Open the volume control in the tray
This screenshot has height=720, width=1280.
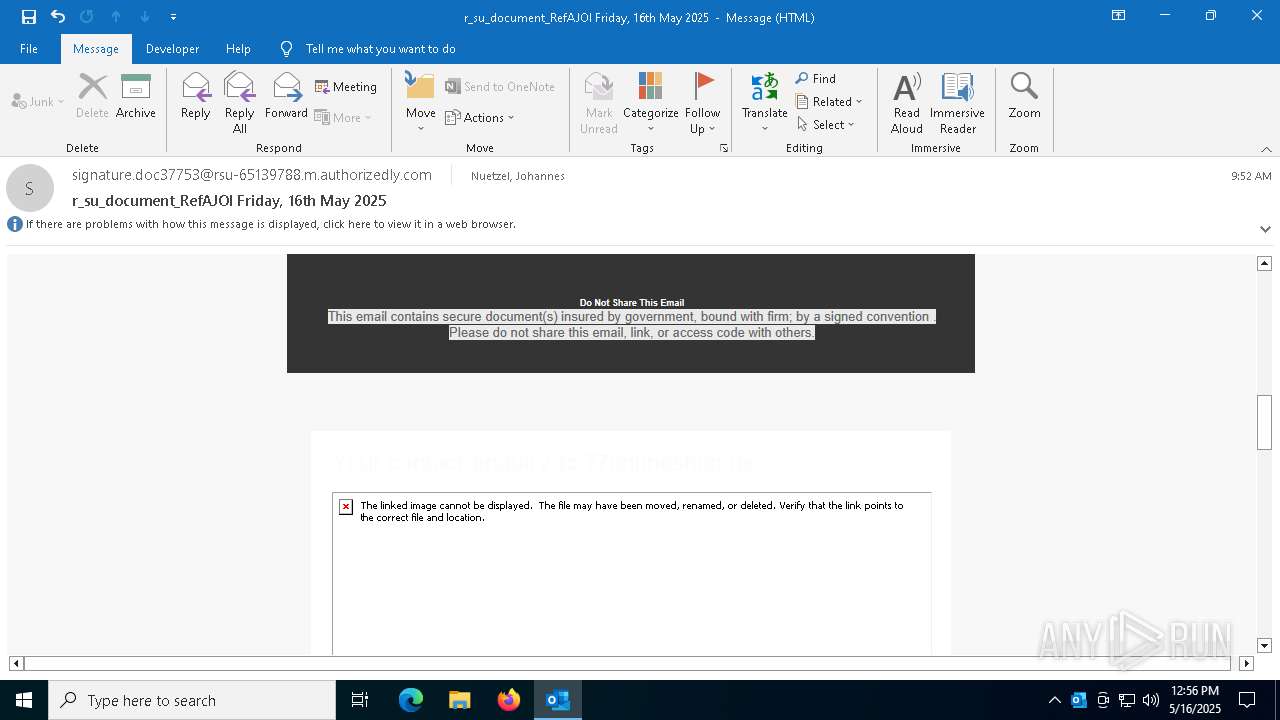coord(1151,700)
